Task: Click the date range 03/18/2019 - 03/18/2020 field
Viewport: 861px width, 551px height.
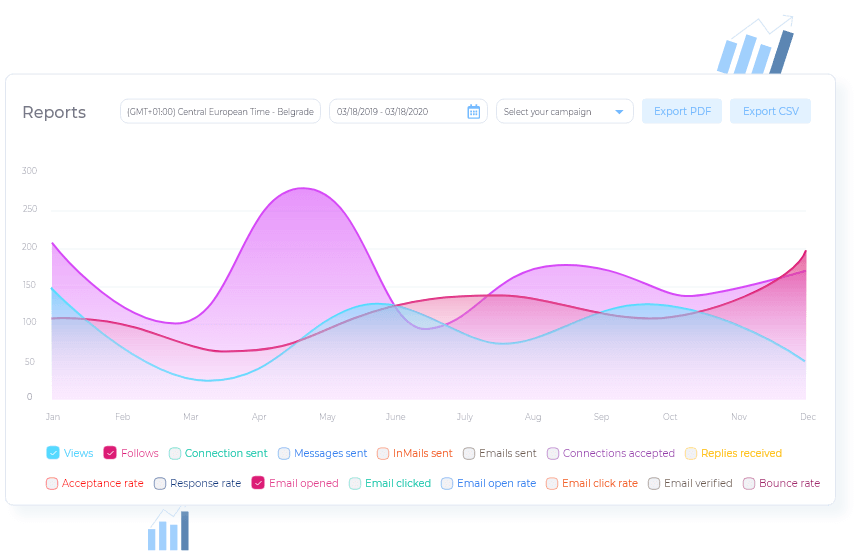Action: [x=408, y=112]
